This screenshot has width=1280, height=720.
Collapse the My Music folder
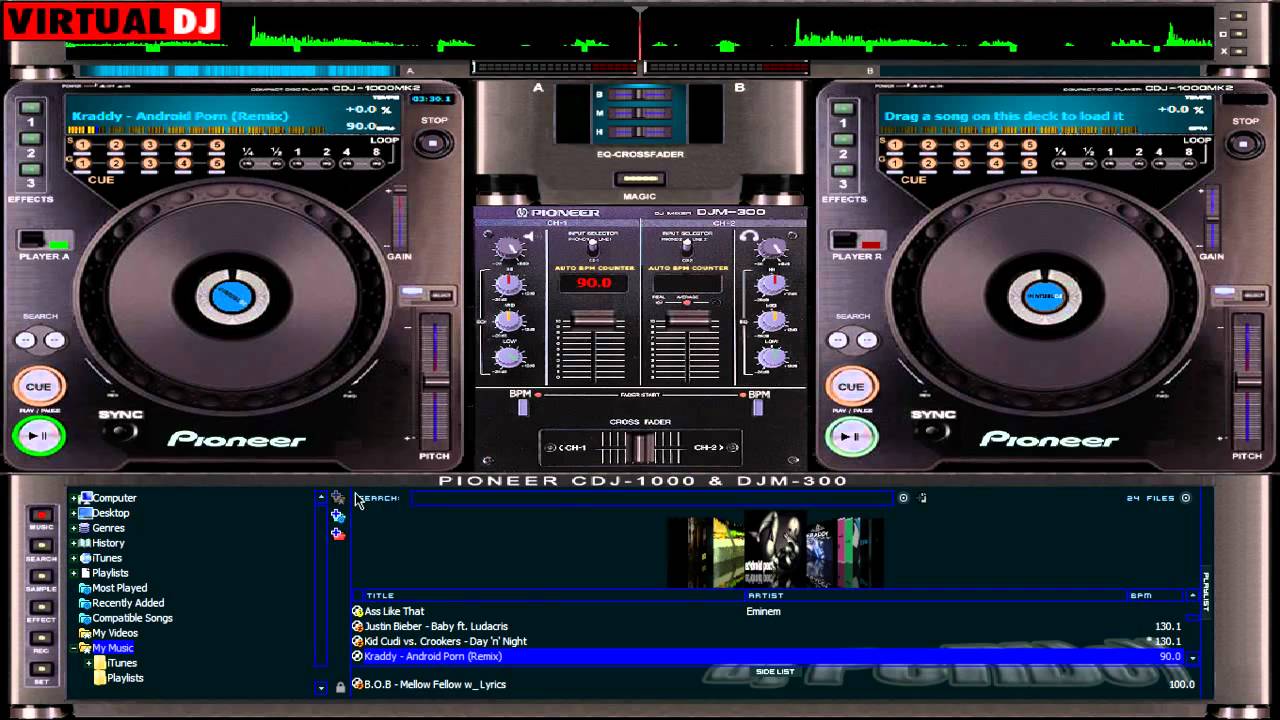73,648
